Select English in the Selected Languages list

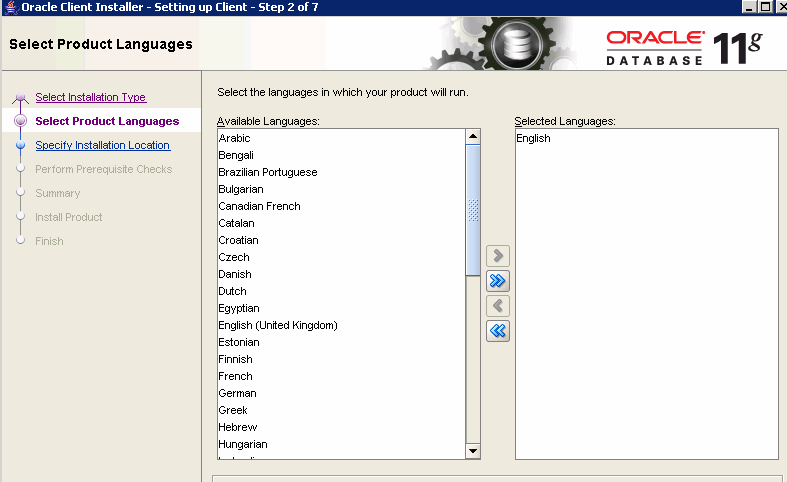[533, 138]
